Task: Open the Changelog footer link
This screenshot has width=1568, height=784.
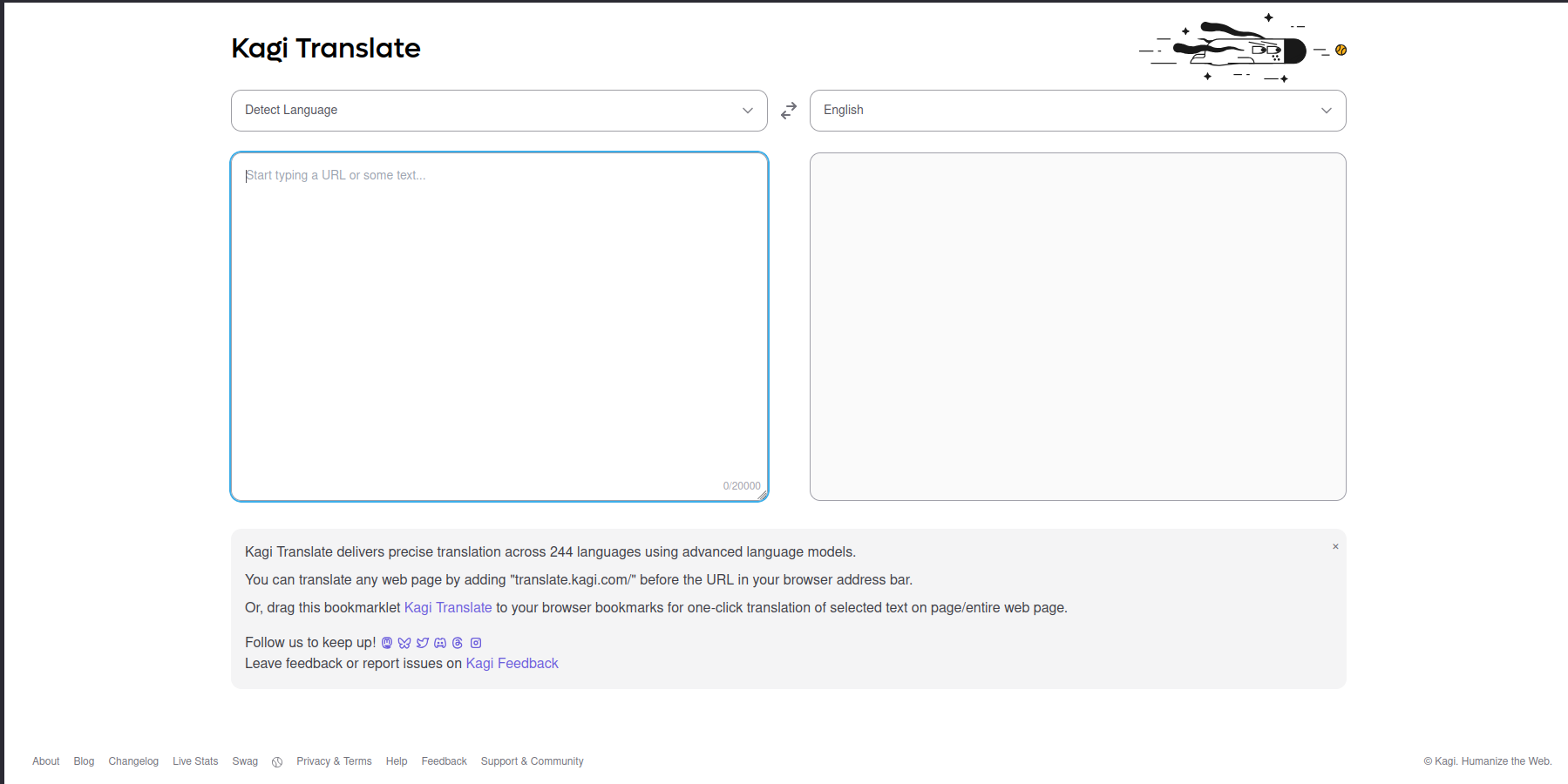Action: pyautogui.click(x=133, y=761)
